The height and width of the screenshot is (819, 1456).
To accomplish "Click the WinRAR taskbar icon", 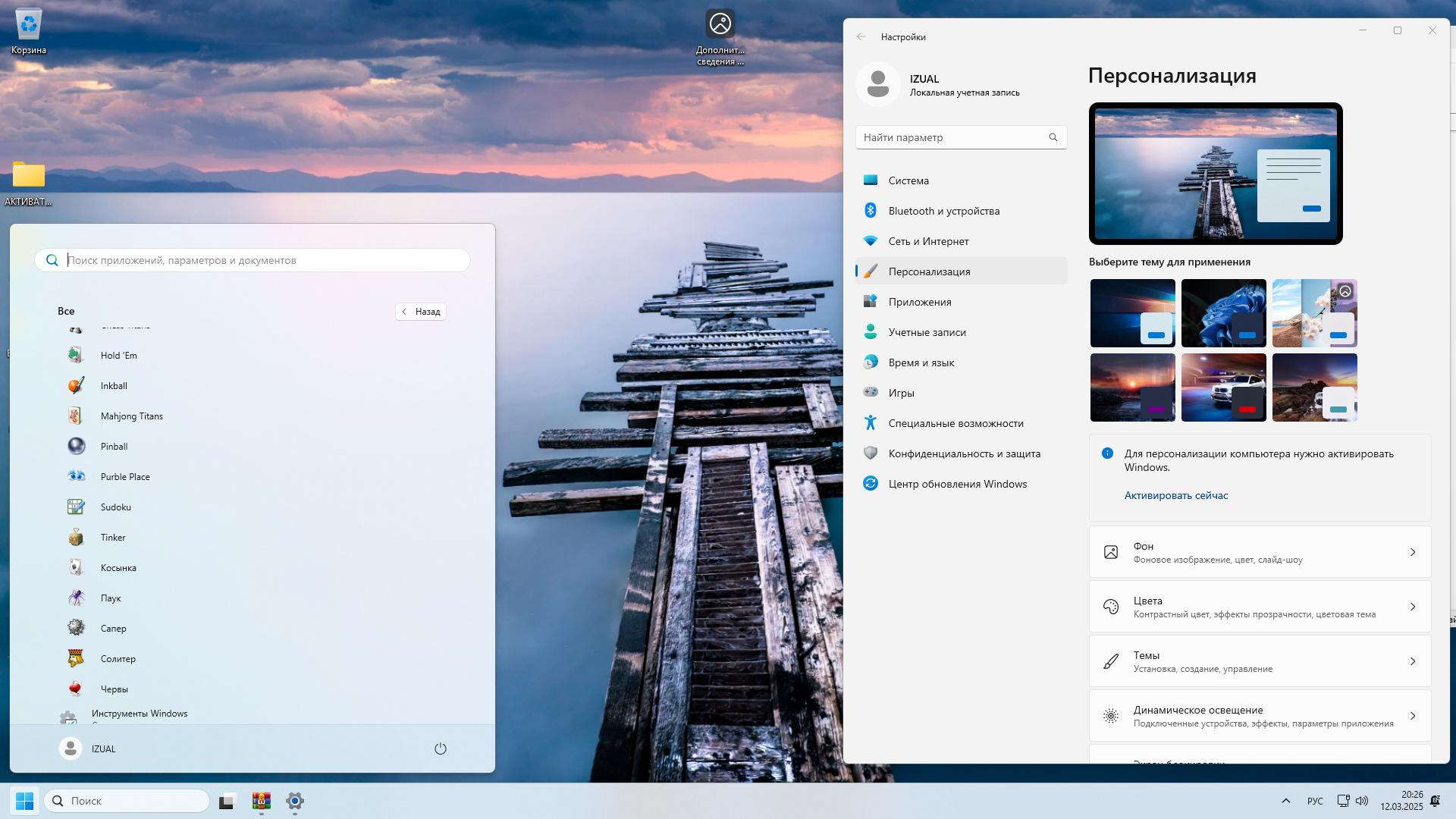I will (x=261, y=801).
